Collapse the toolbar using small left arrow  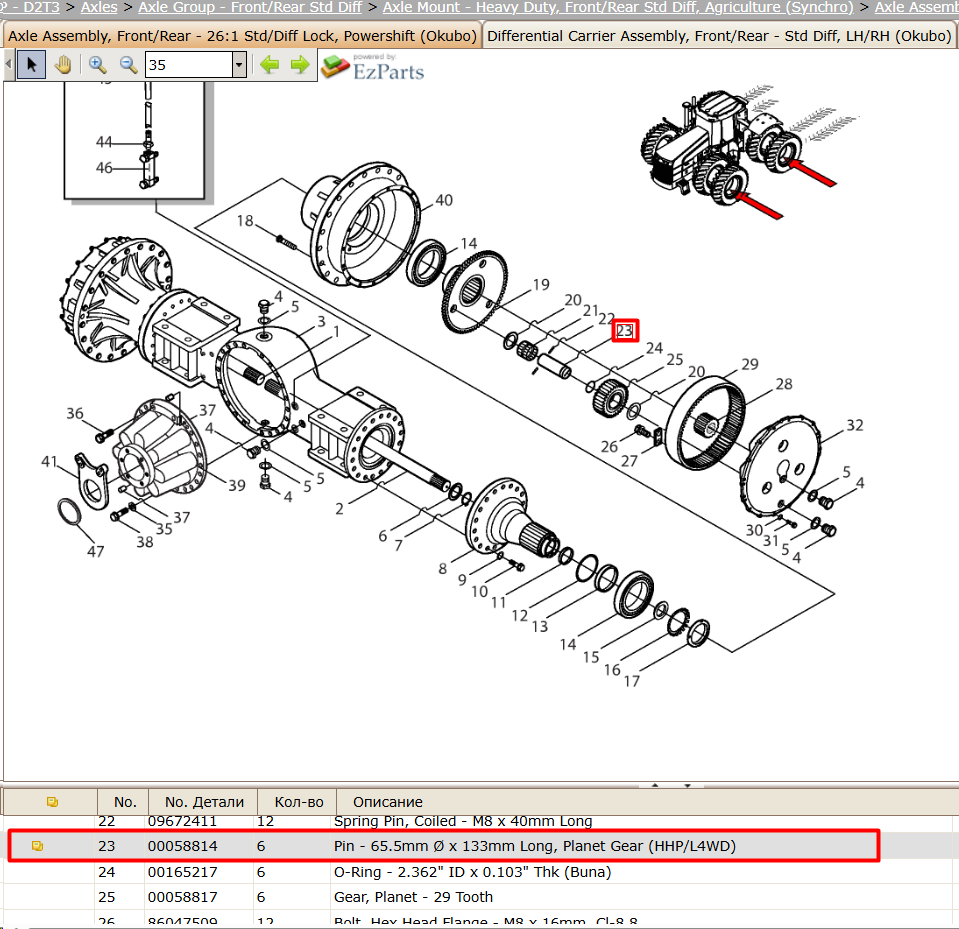pyautogui.click(x=8, y=64)
